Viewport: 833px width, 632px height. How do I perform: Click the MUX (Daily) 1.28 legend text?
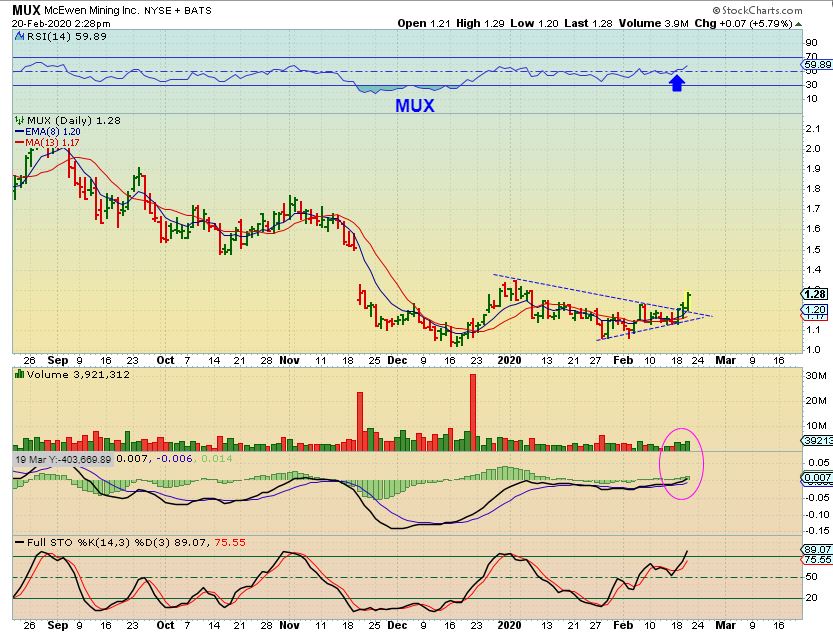(74, 121)
